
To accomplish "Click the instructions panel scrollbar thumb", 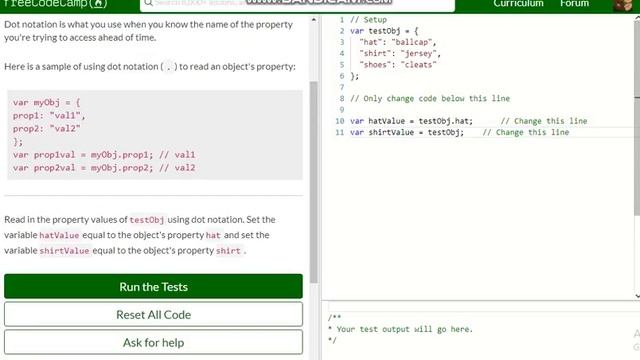I will click(x=313, y=182).
